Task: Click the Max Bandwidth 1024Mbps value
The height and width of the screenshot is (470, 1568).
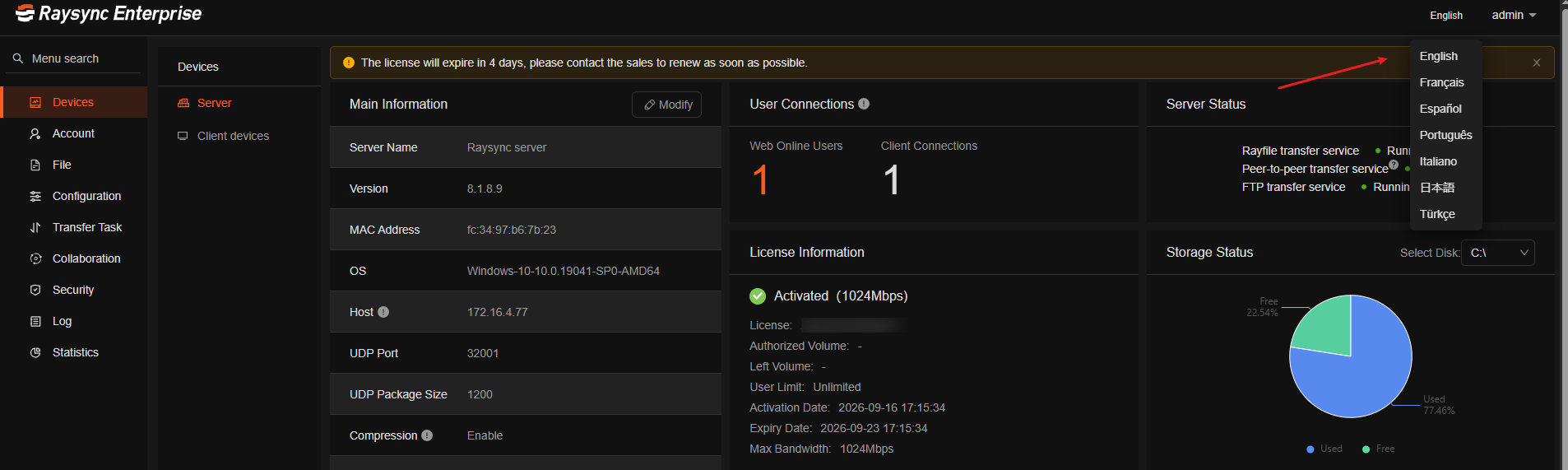Action: tap(867, 449)
